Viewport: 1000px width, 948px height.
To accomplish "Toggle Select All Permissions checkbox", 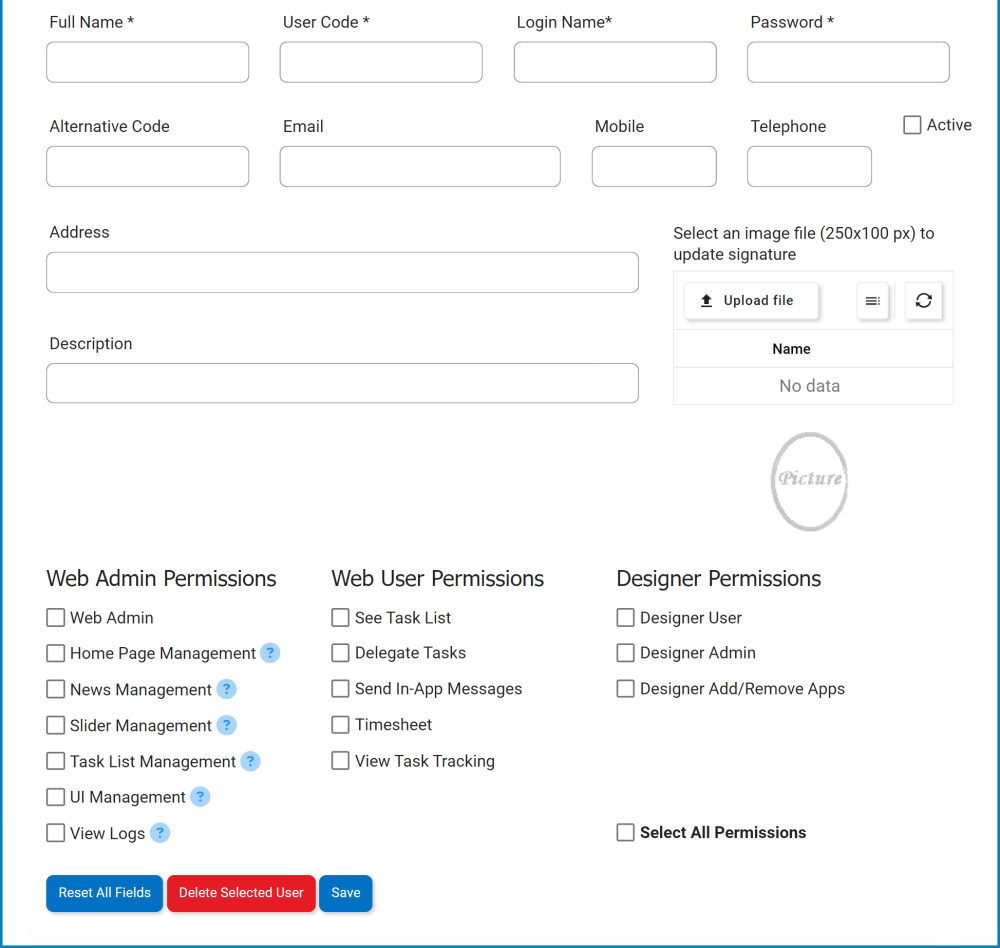I will click(626, 832).
